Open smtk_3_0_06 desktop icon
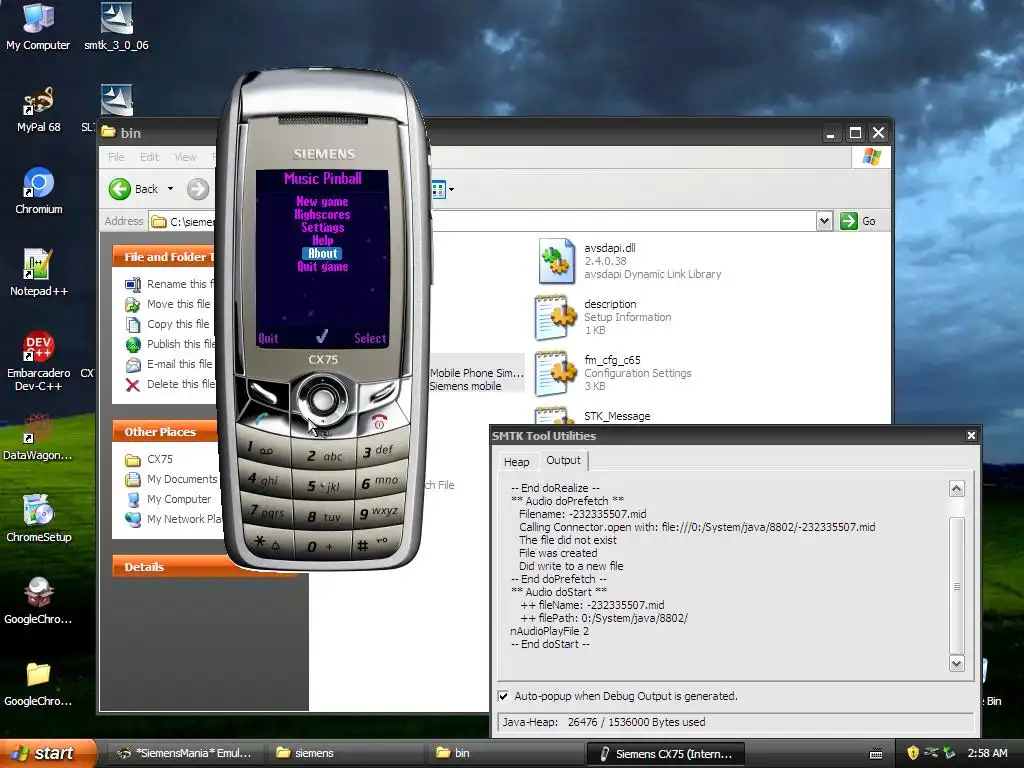 point(116,26)
